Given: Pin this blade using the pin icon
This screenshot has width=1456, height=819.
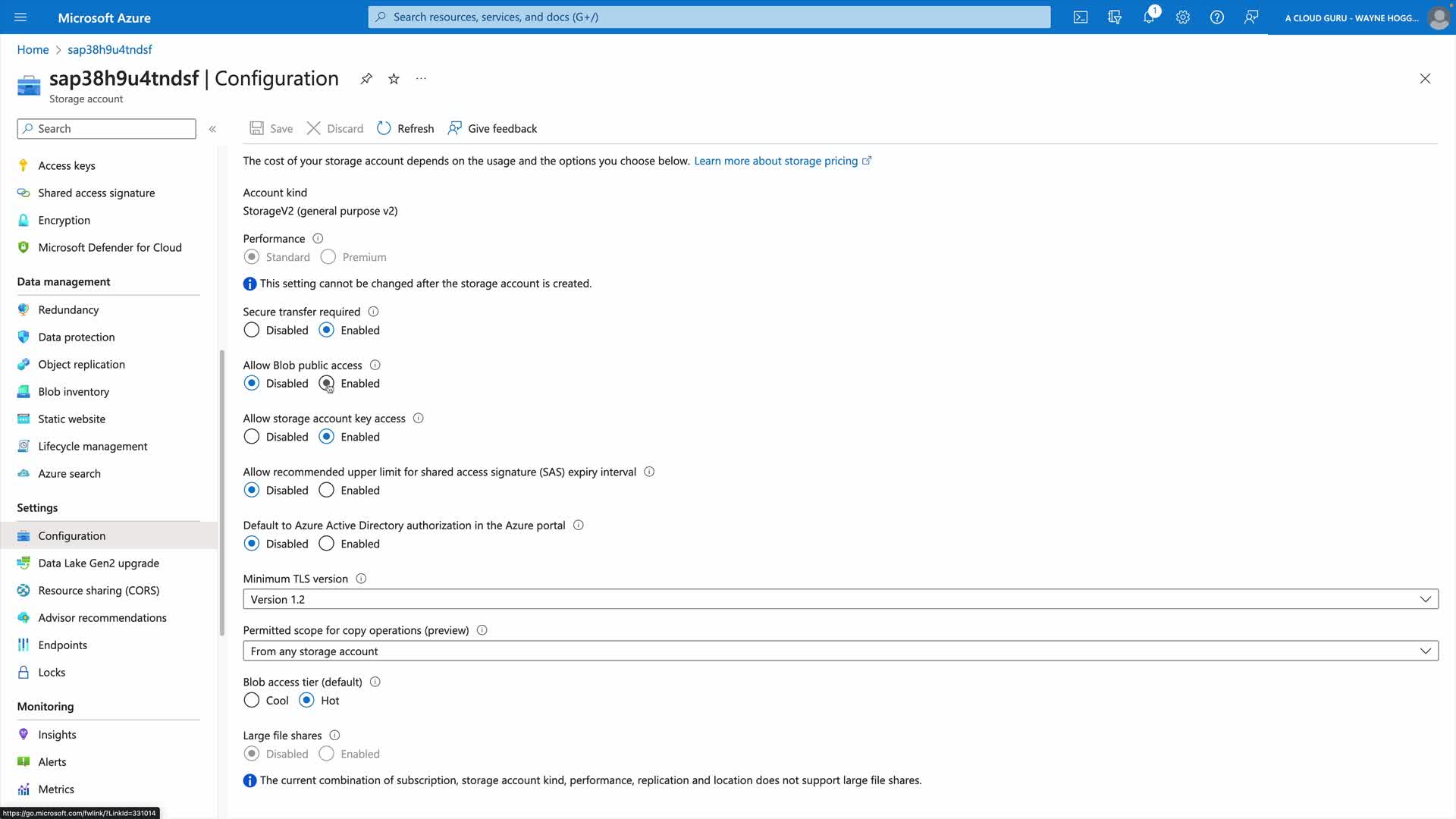Looking at the screenshot, I should [x=366, y=79].
